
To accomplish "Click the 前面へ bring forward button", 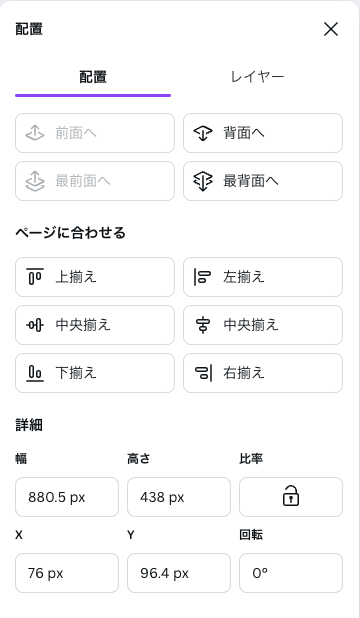I will point(95,133).
